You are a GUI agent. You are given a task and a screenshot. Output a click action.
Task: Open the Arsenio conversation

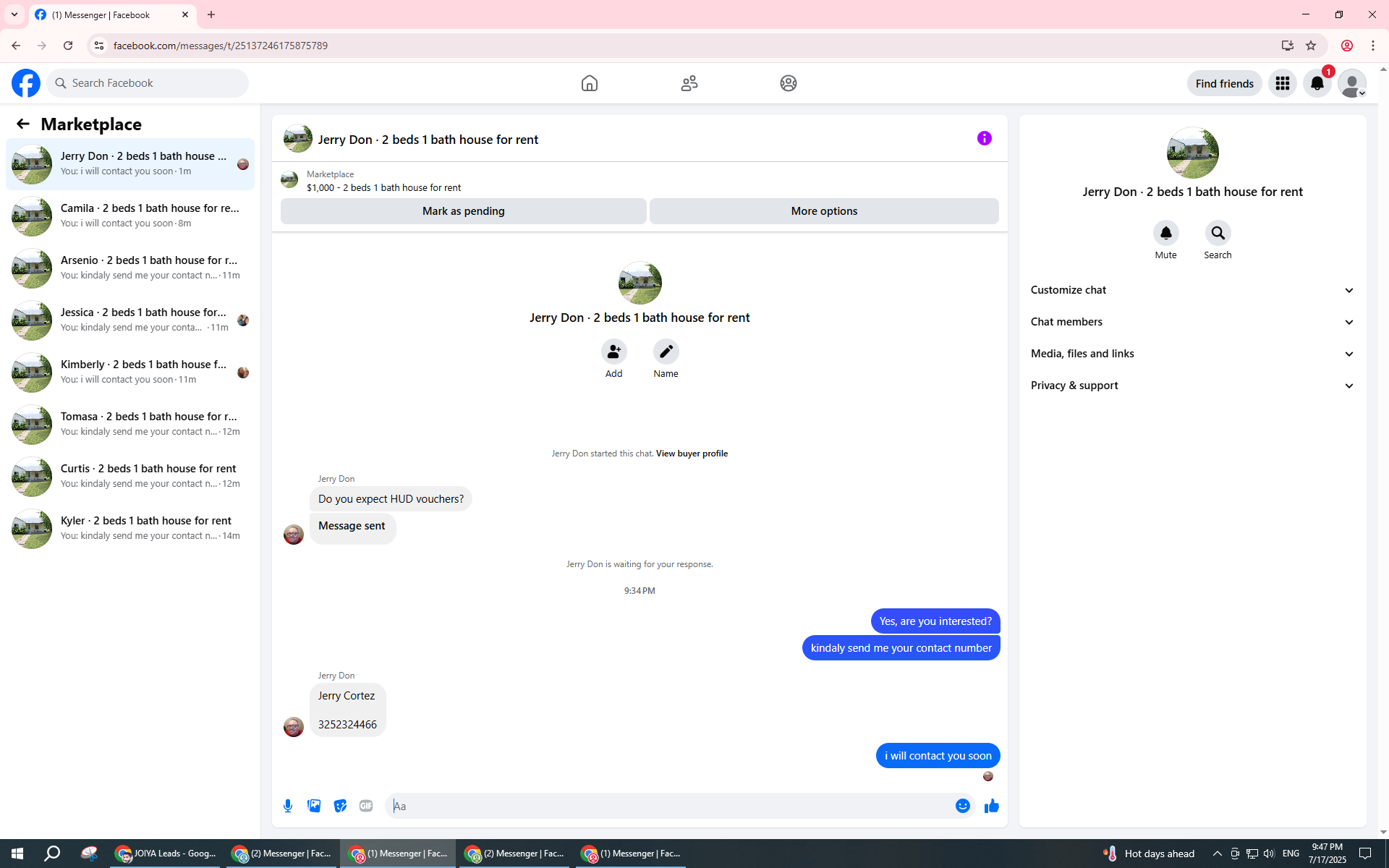[130, 268]
